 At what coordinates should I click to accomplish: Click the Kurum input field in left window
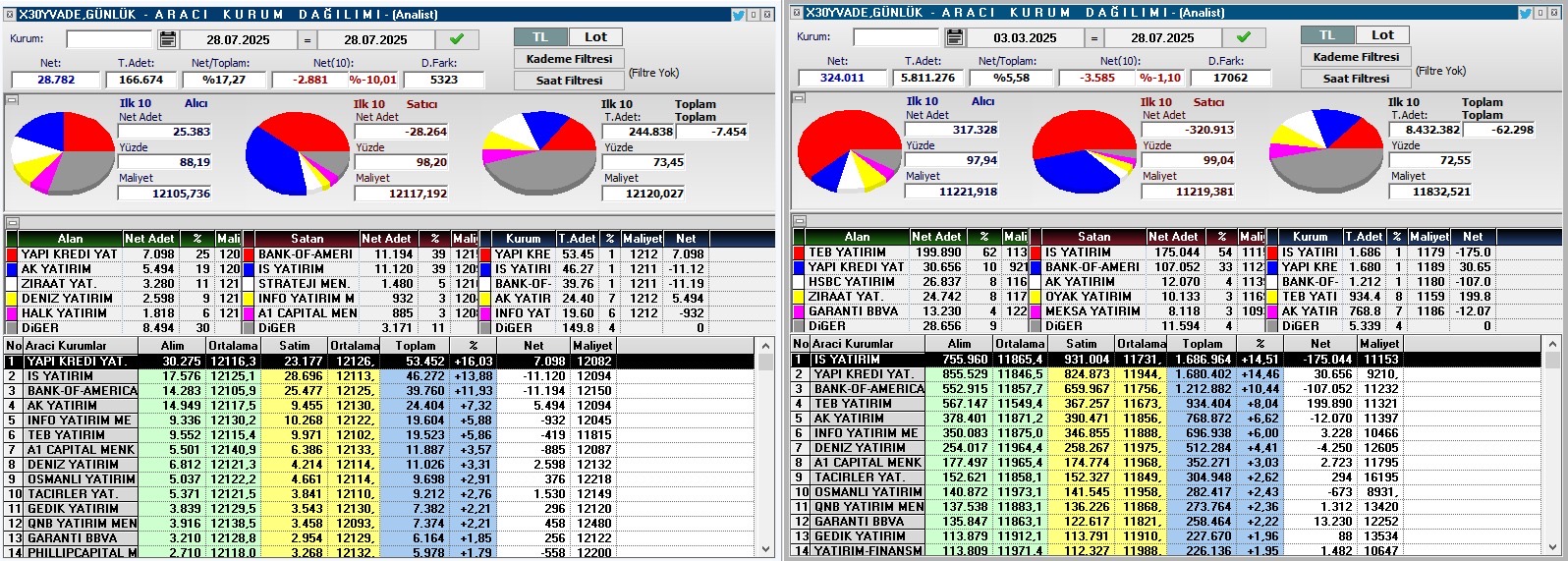point(109,39)
